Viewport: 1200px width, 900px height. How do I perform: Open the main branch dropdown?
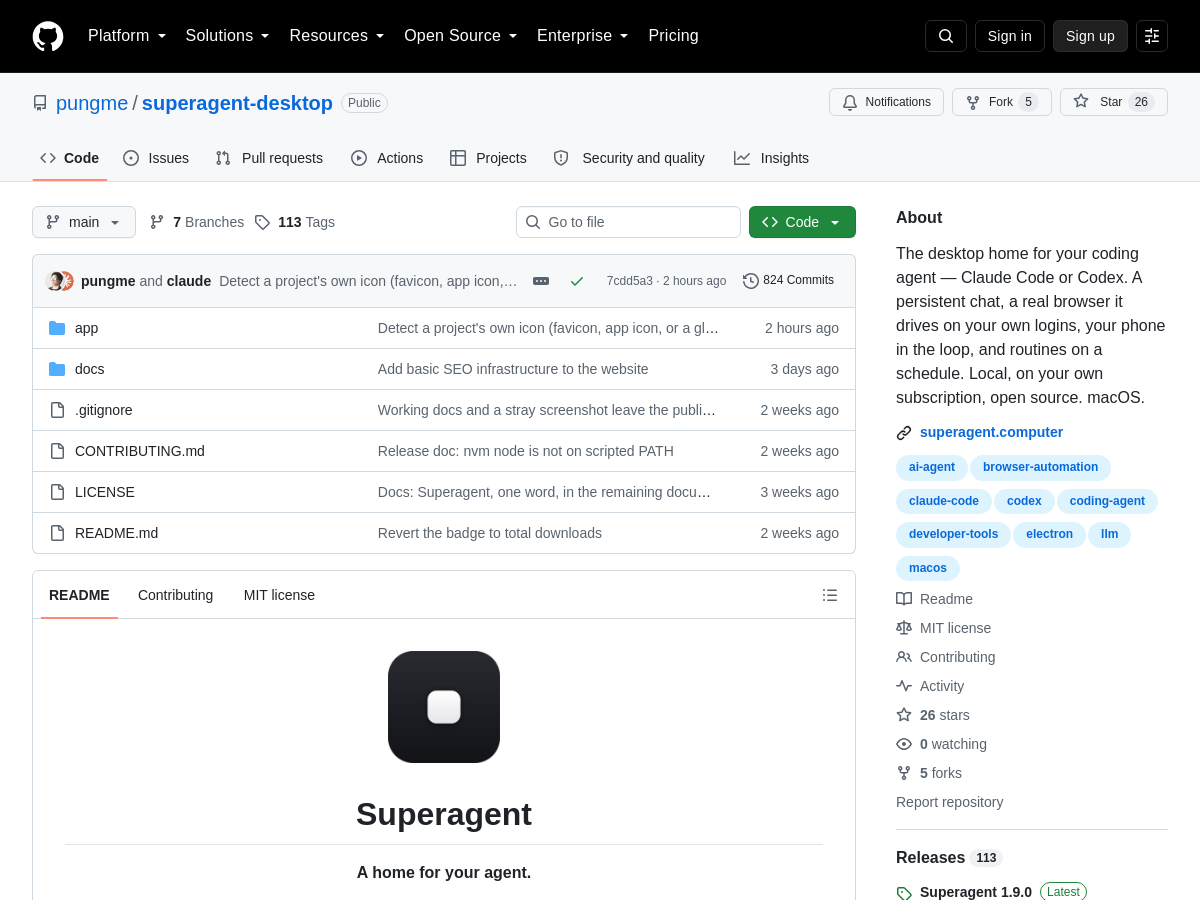[x=84, y=222]
